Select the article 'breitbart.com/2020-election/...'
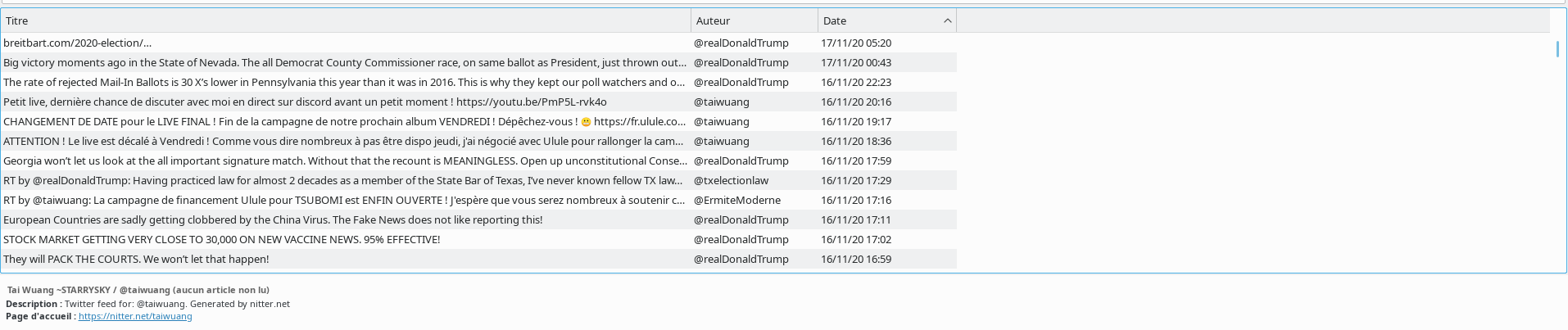 478,43
